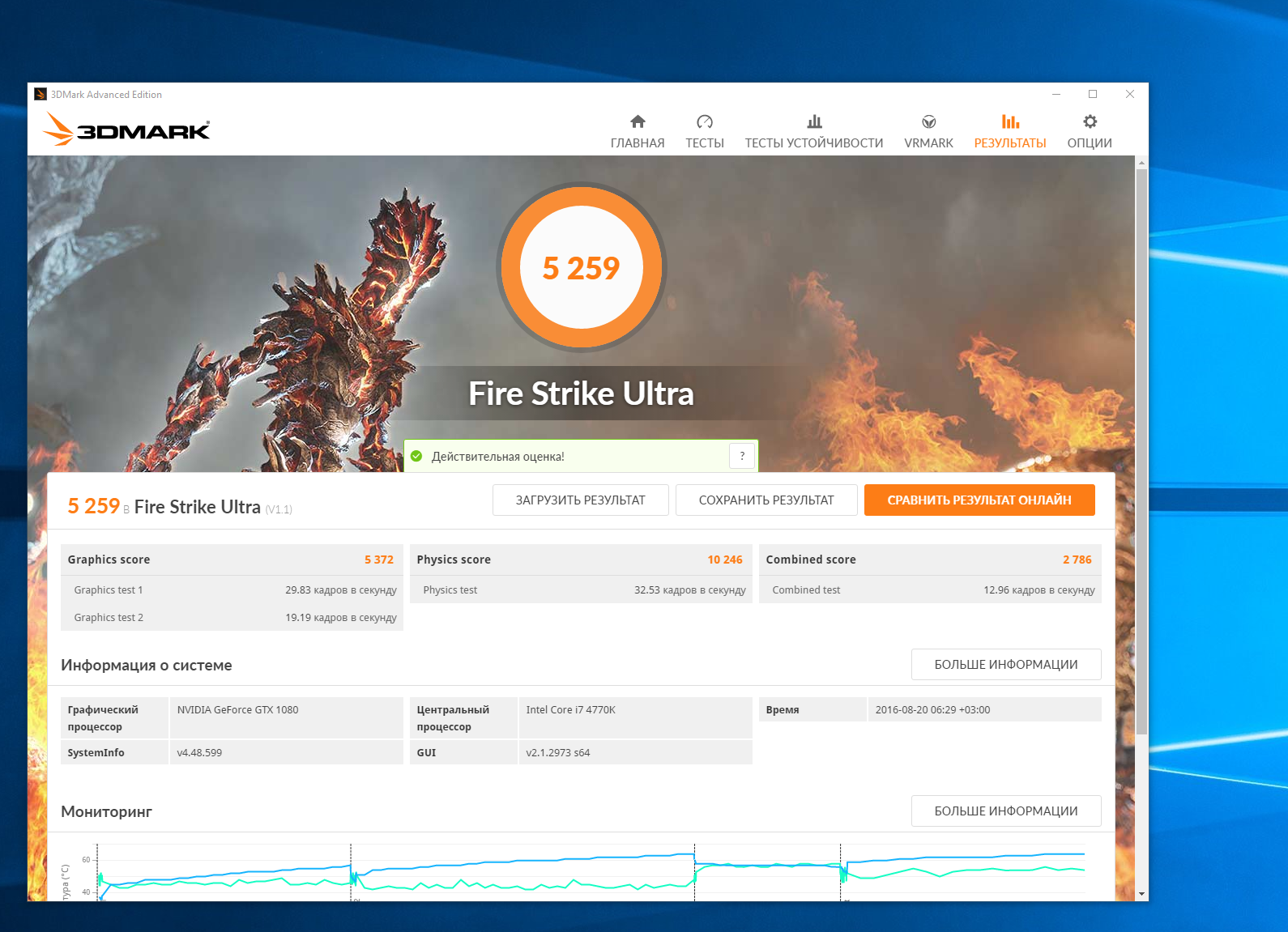1288x932 pixels.
Task: Click ЗАГРУЗИТЬ РЕЗУЛЬТАТ button
Action: click(581, 500)
